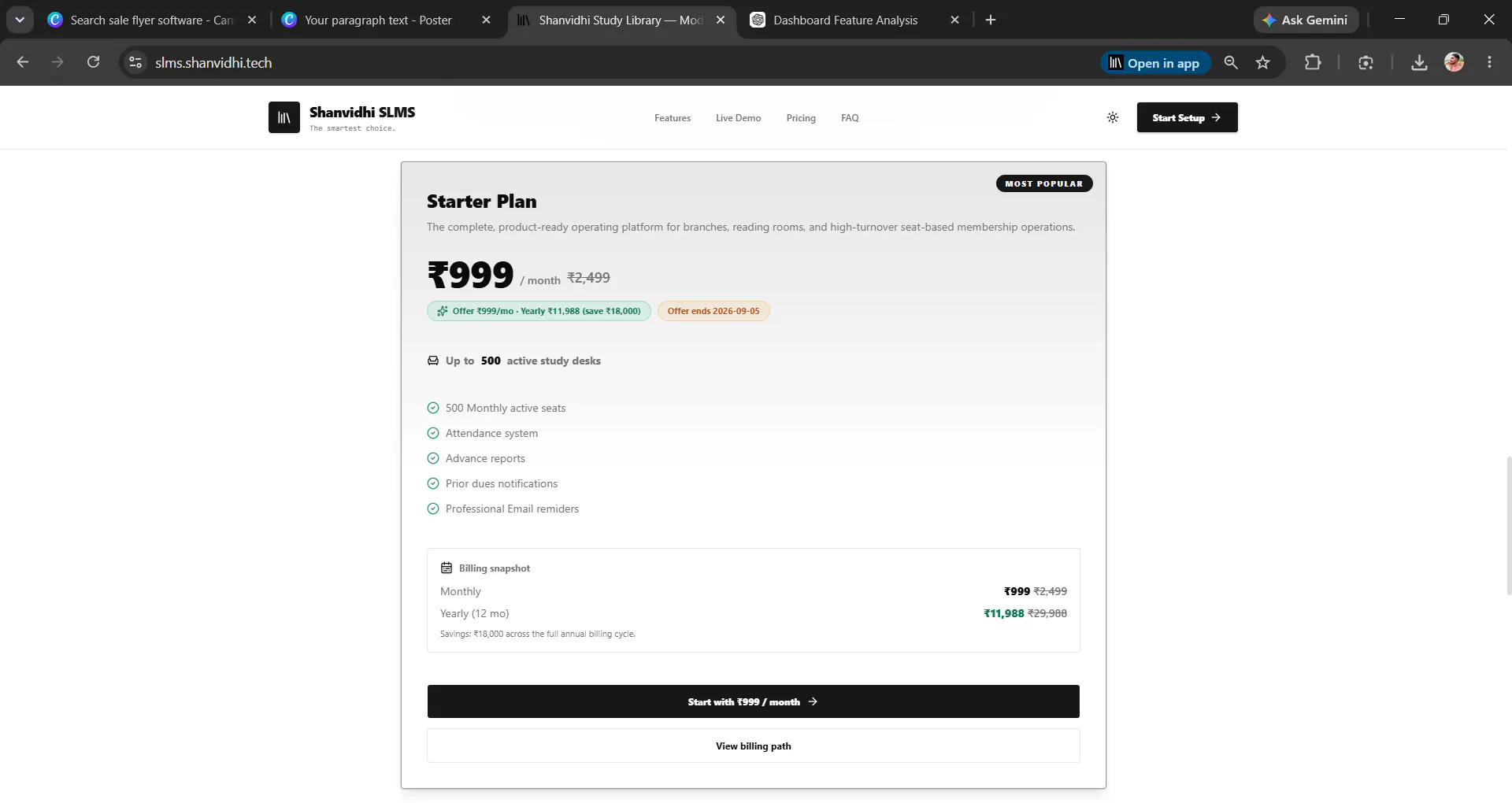Click the Professional Email remiders check icon
The width and height of the screenshot is (1512, 803).
click(x=433, y=509)
